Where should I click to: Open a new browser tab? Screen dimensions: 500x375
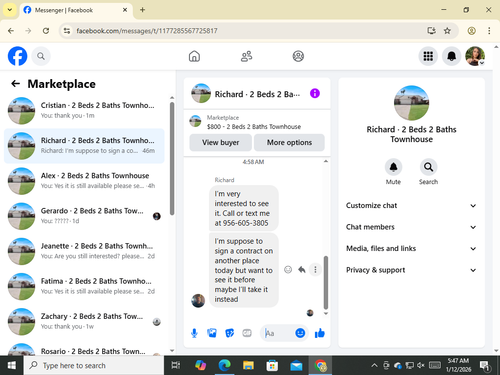coord(142,10)
